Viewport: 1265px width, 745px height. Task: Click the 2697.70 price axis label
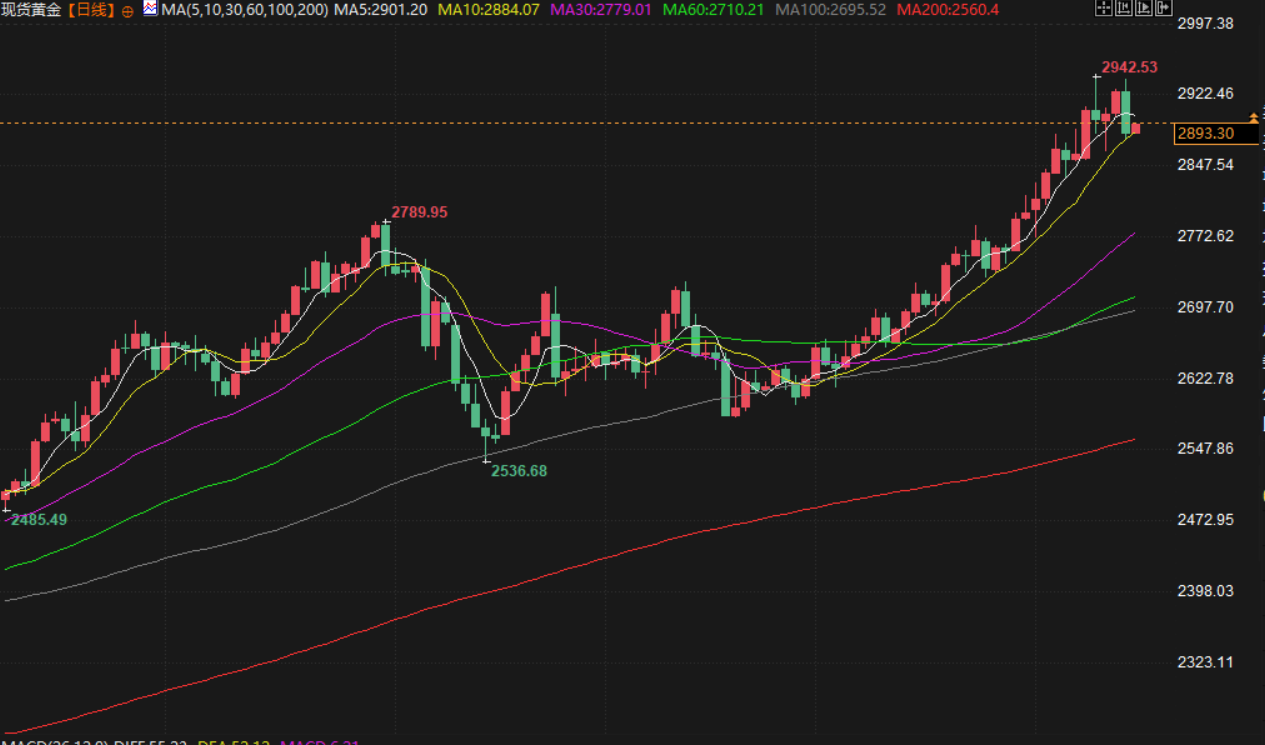point(1205,306)
